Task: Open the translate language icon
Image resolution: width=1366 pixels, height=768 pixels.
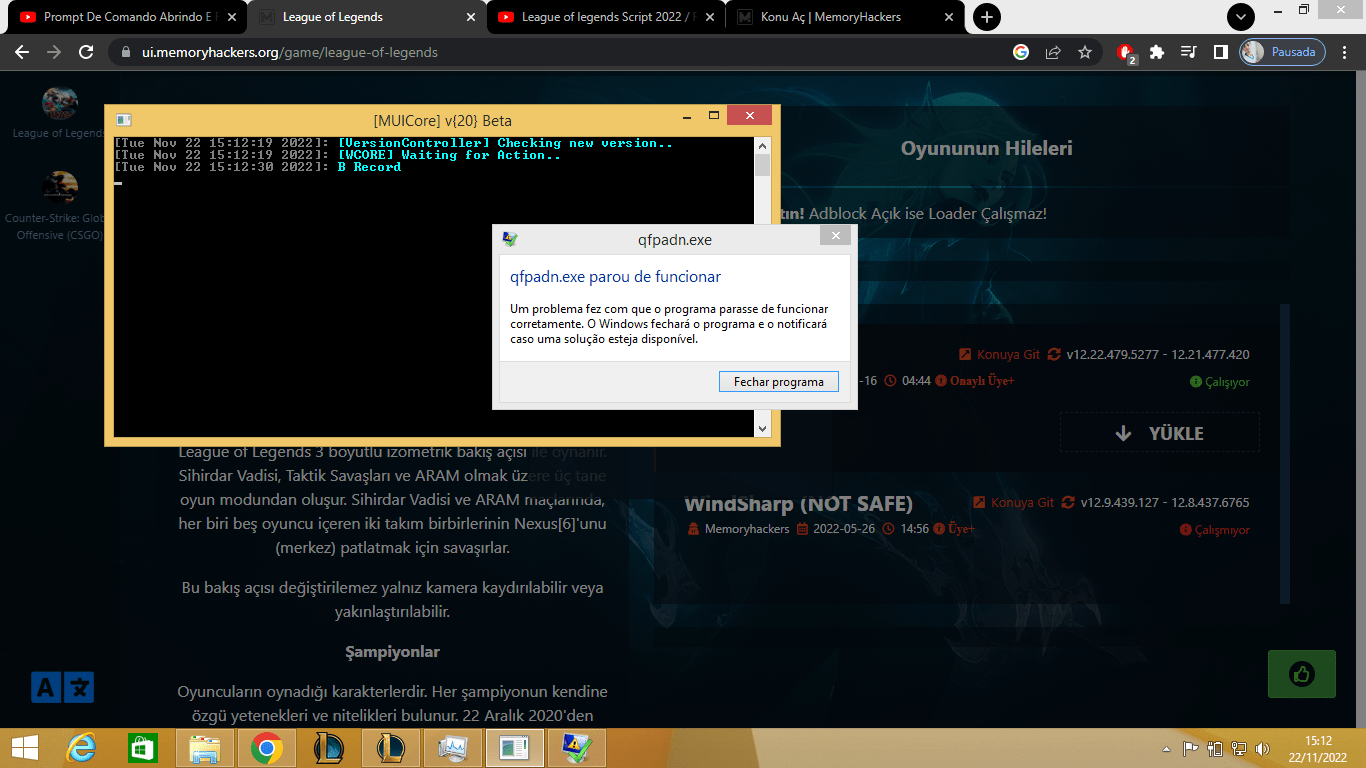Action: tap(62, 687)
